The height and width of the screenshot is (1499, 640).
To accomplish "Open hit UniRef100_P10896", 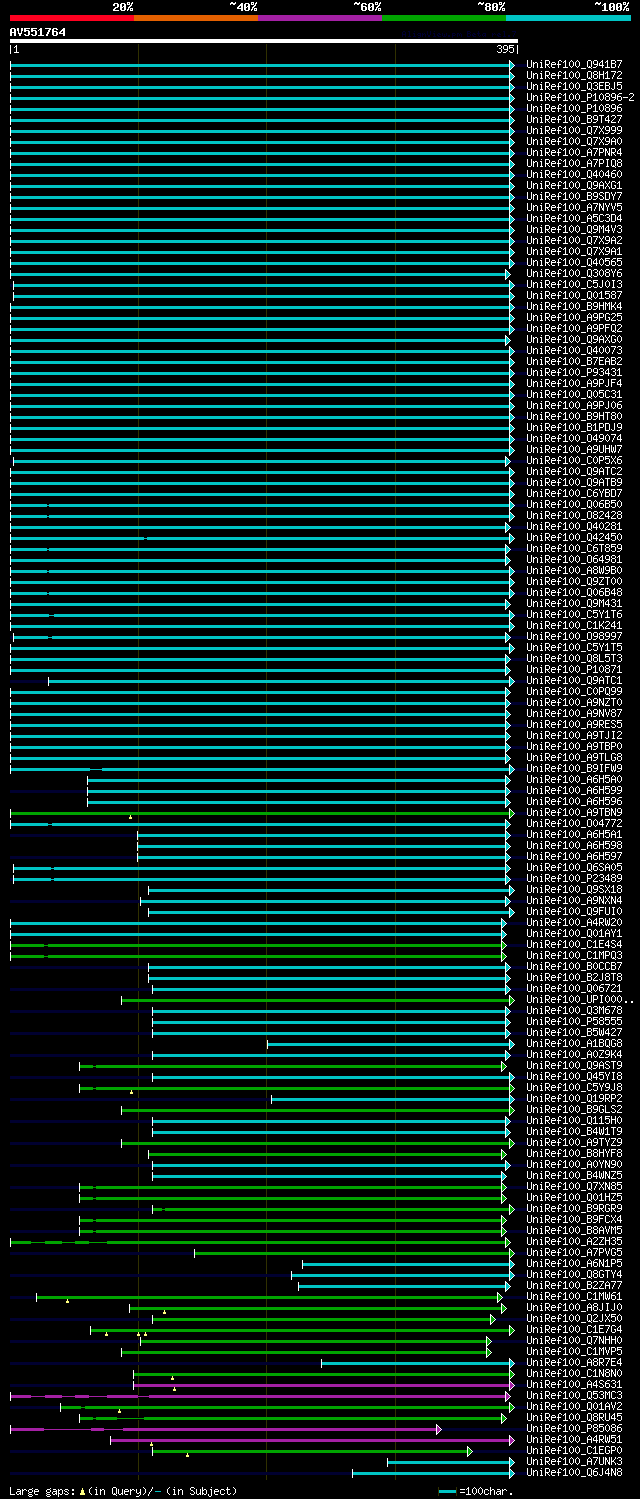I will point(574,108).
